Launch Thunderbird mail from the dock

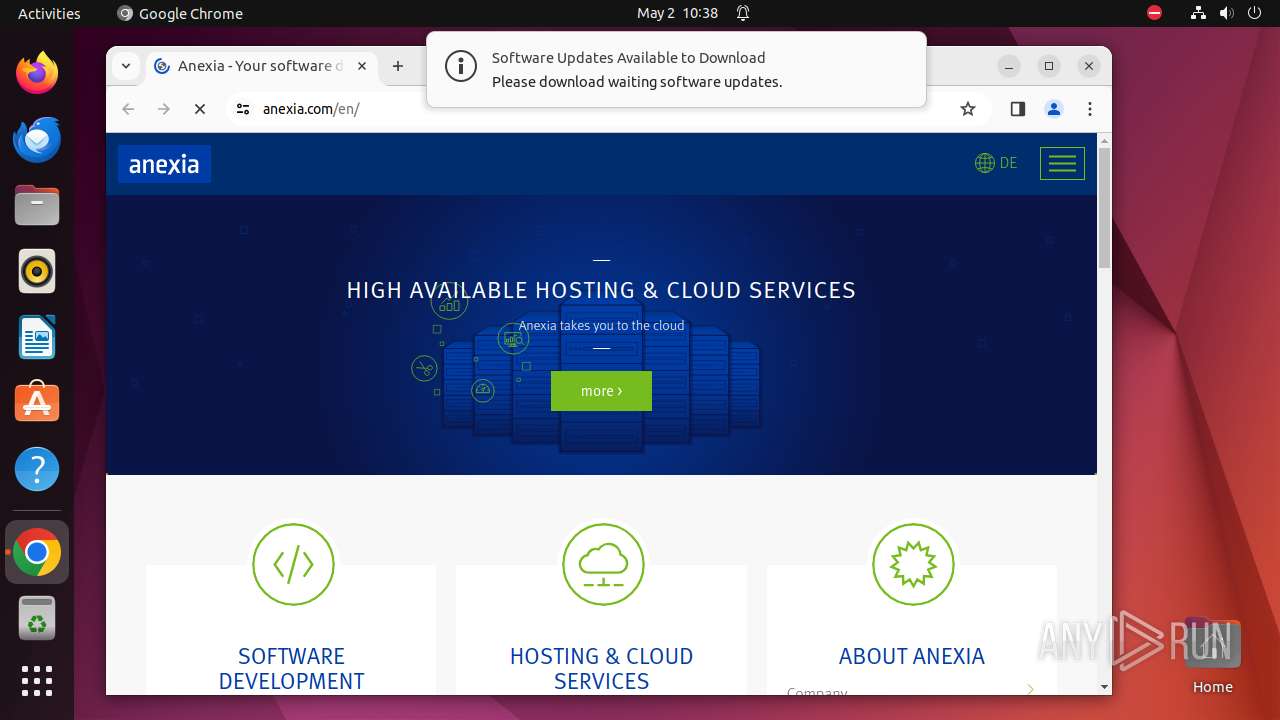[37, 139]
